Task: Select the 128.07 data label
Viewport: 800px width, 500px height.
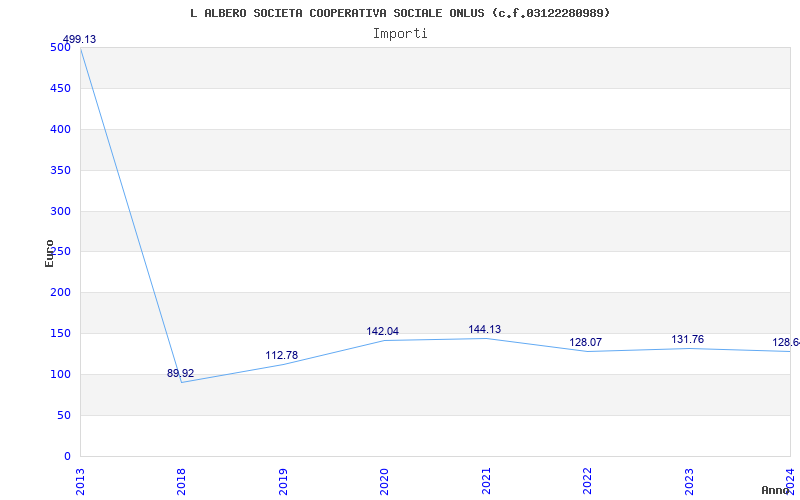Action: (586, 343)
